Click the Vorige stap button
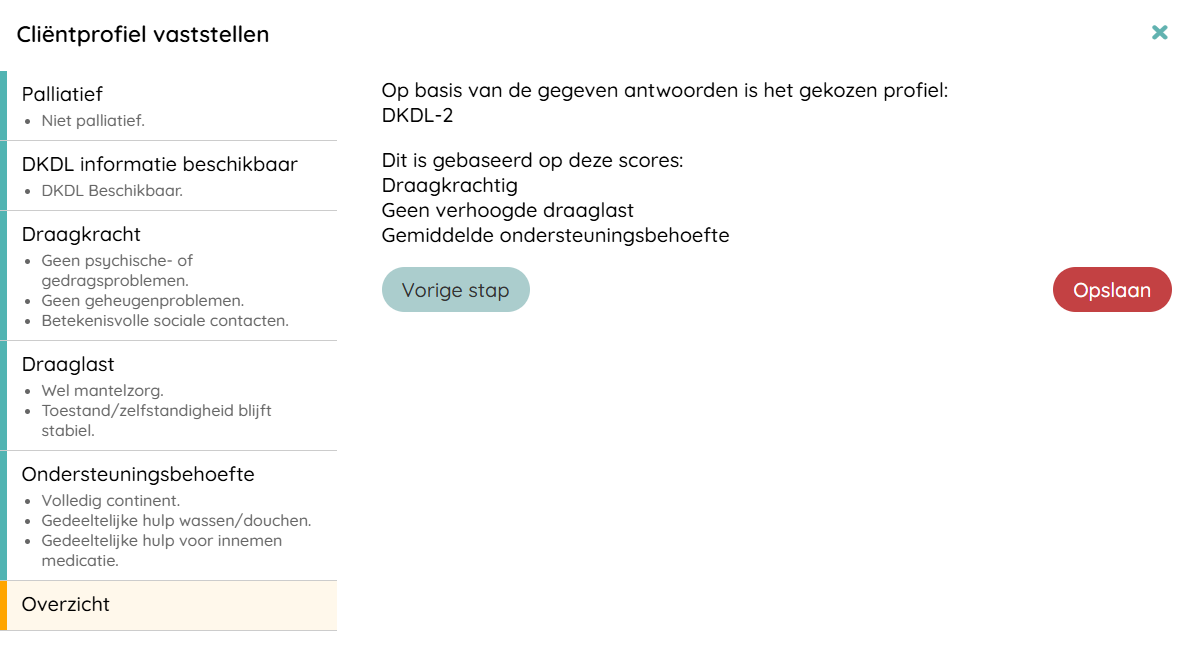1195x651 pixels. coord(455,290)
